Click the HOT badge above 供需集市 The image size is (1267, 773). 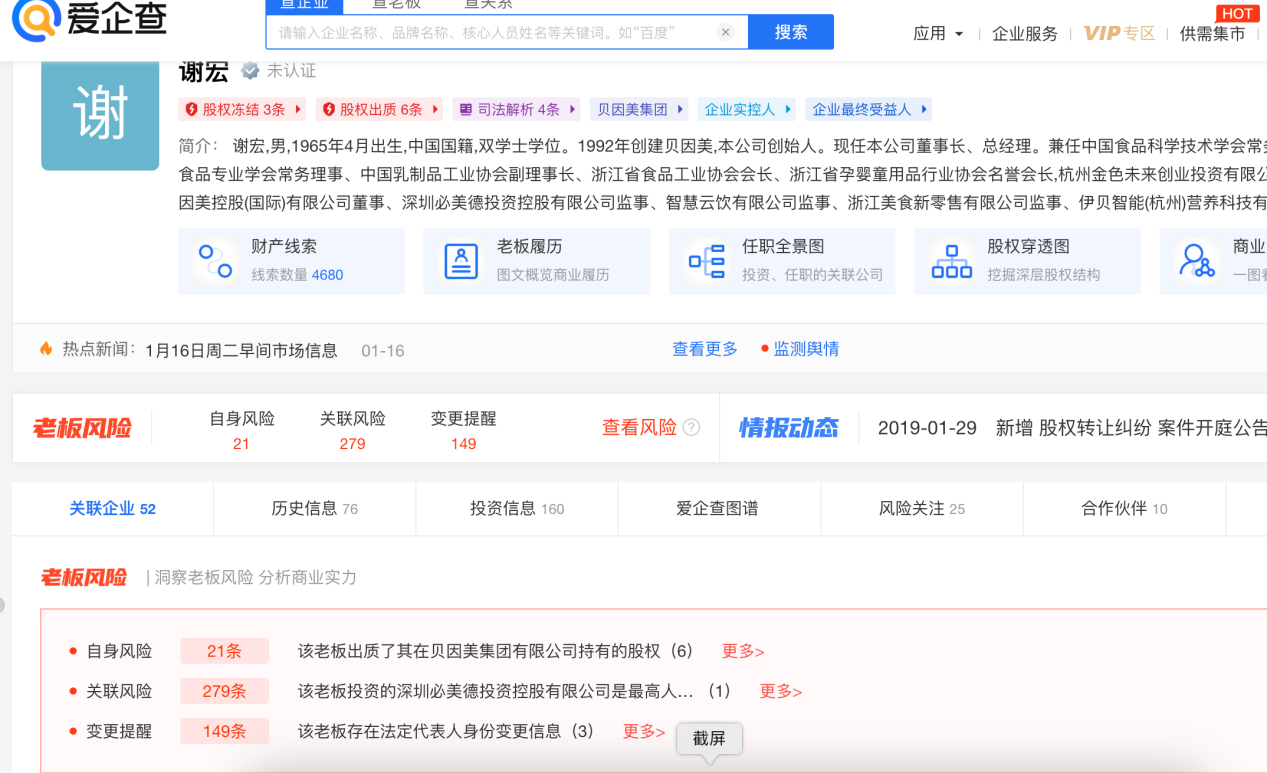coord(1238,13)
